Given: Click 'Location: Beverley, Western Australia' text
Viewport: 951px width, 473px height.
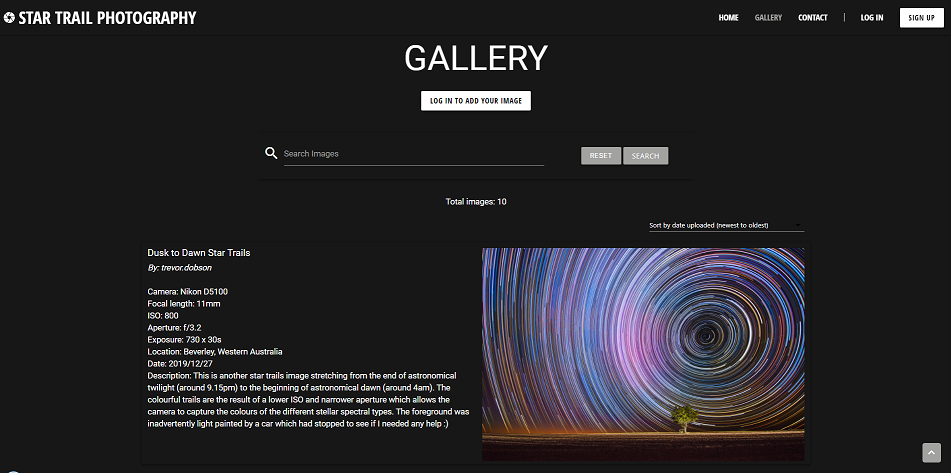Looking at the screenshot, I should 215,352.
